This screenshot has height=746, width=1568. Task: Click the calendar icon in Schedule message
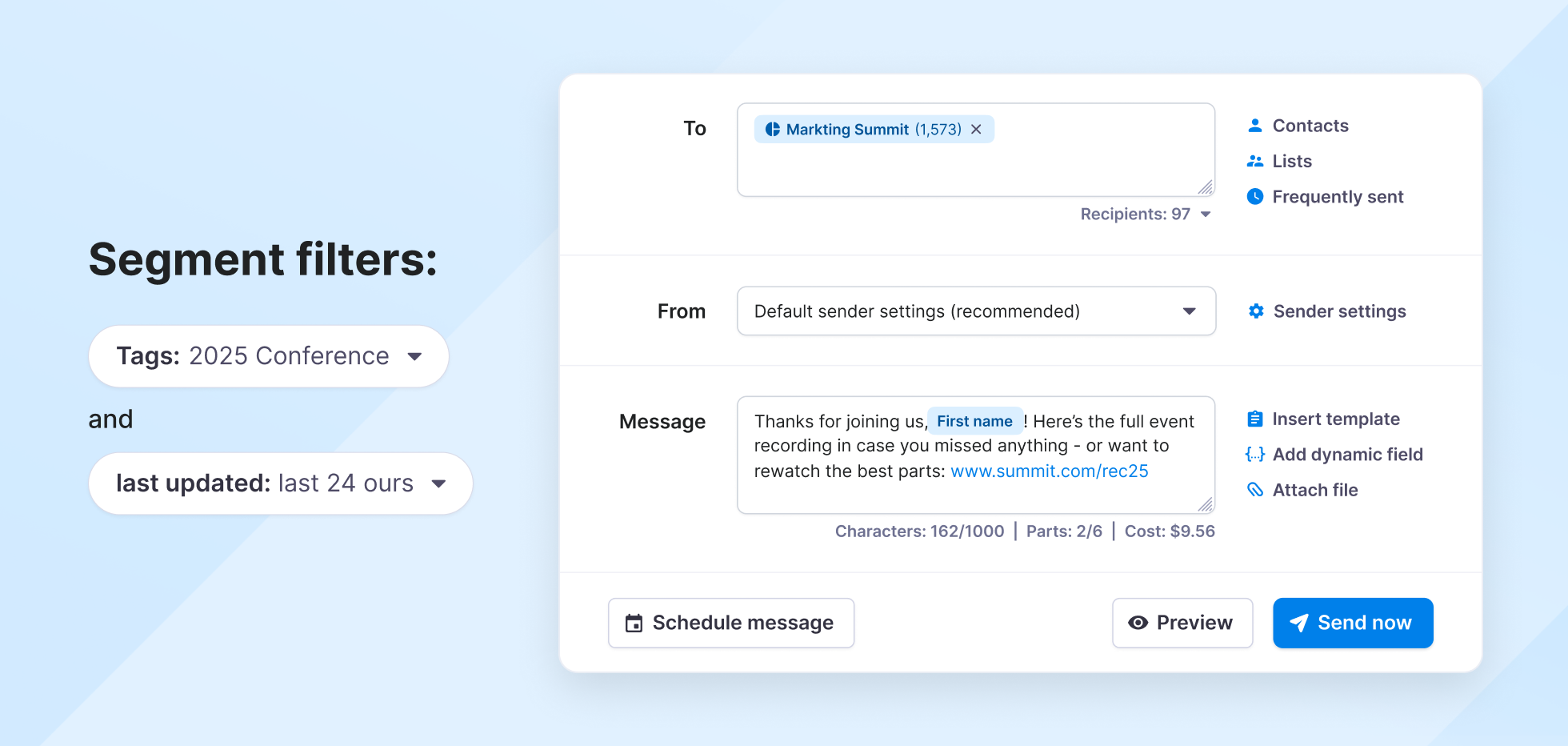[x=634, y=623]
